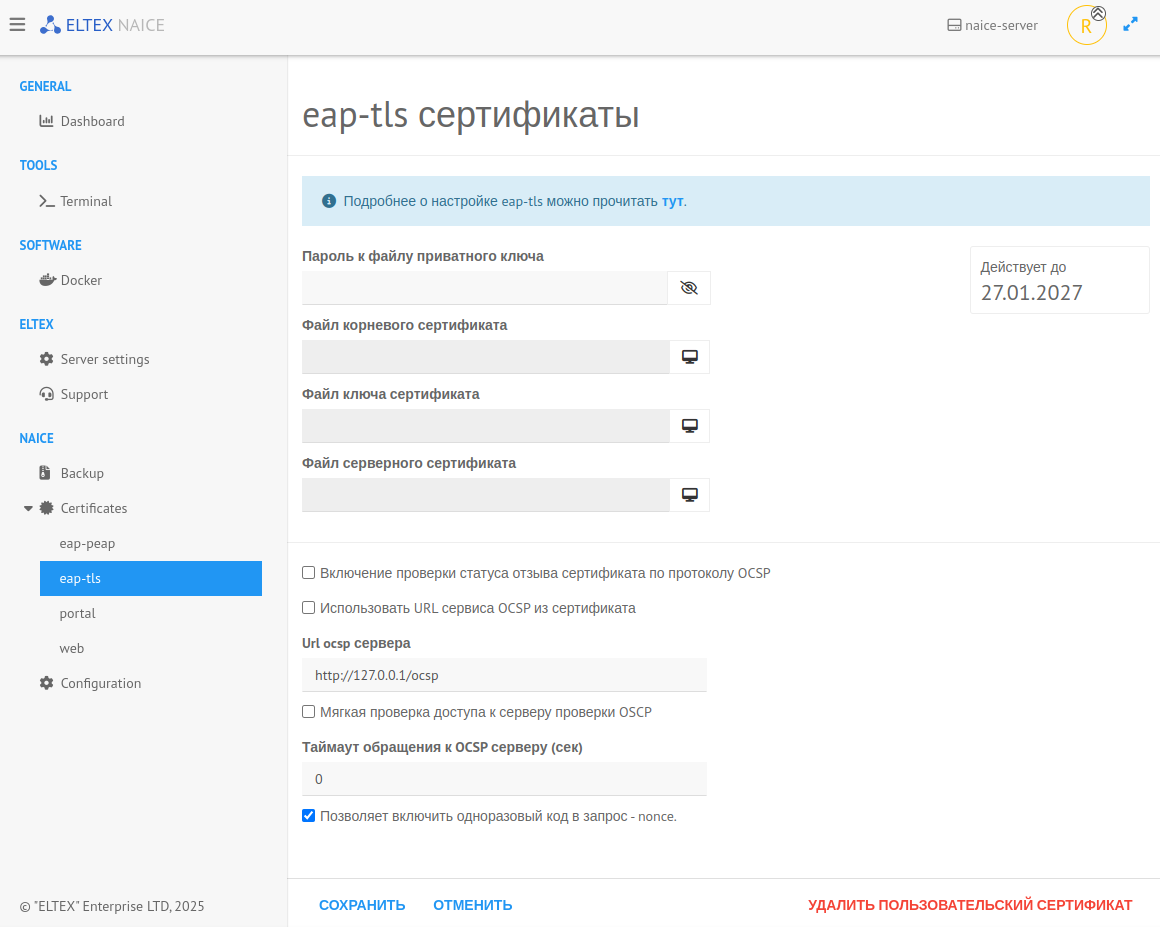The height and width of the screenshot is (927, 1160).
Task: Check use OCSP URL from certificate
Action: 309,608
